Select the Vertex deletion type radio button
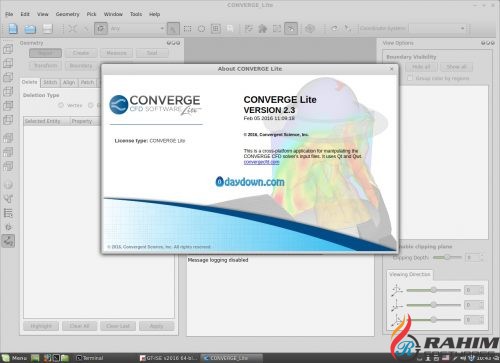500x363 pixels. click(61, 105)
